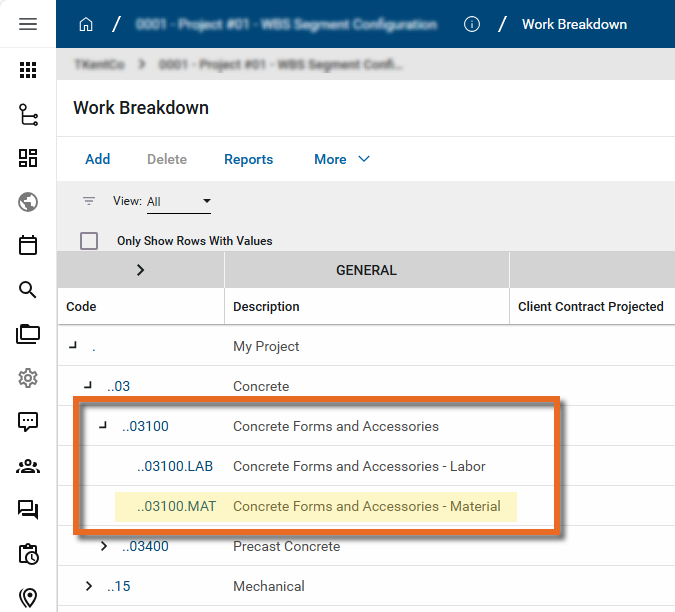Open the Reports menu item

point(248,159)
